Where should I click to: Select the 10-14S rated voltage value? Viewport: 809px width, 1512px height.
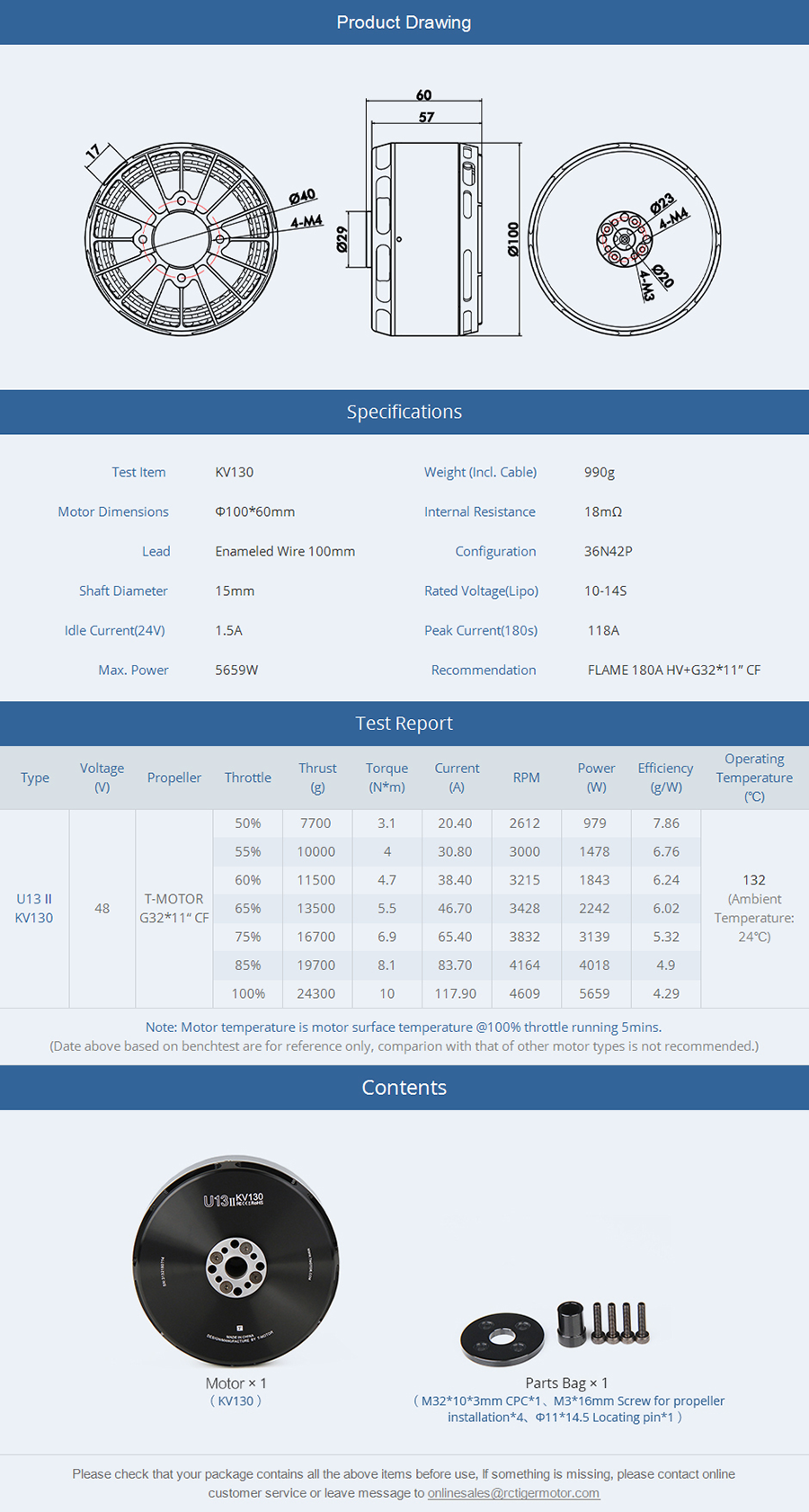[x=606, y=591]
